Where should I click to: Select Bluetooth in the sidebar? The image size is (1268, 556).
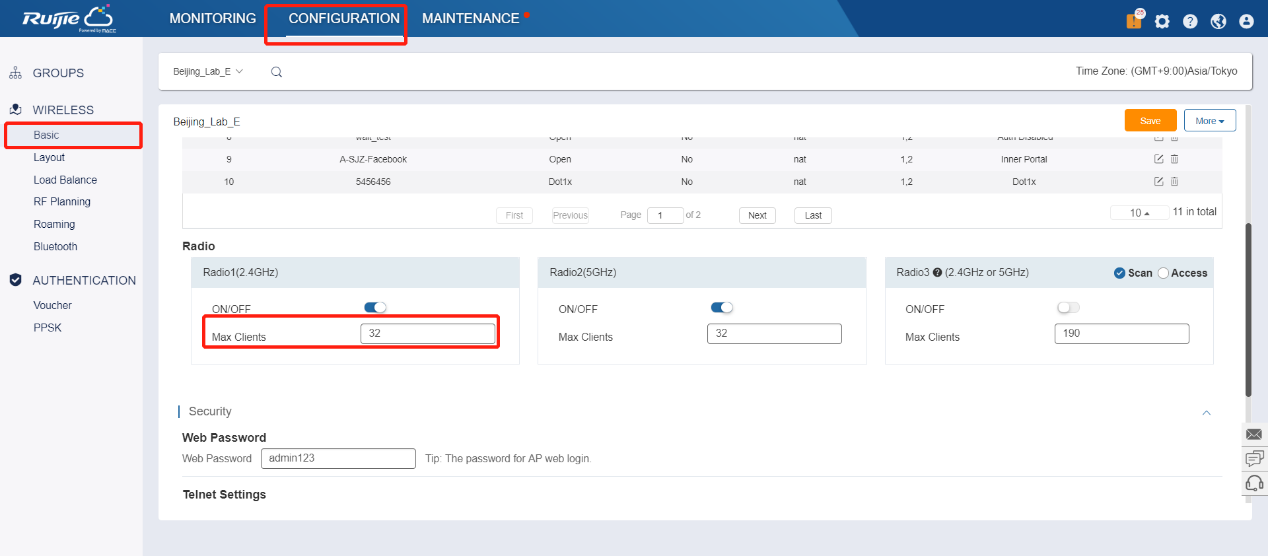tap(55, 246)
